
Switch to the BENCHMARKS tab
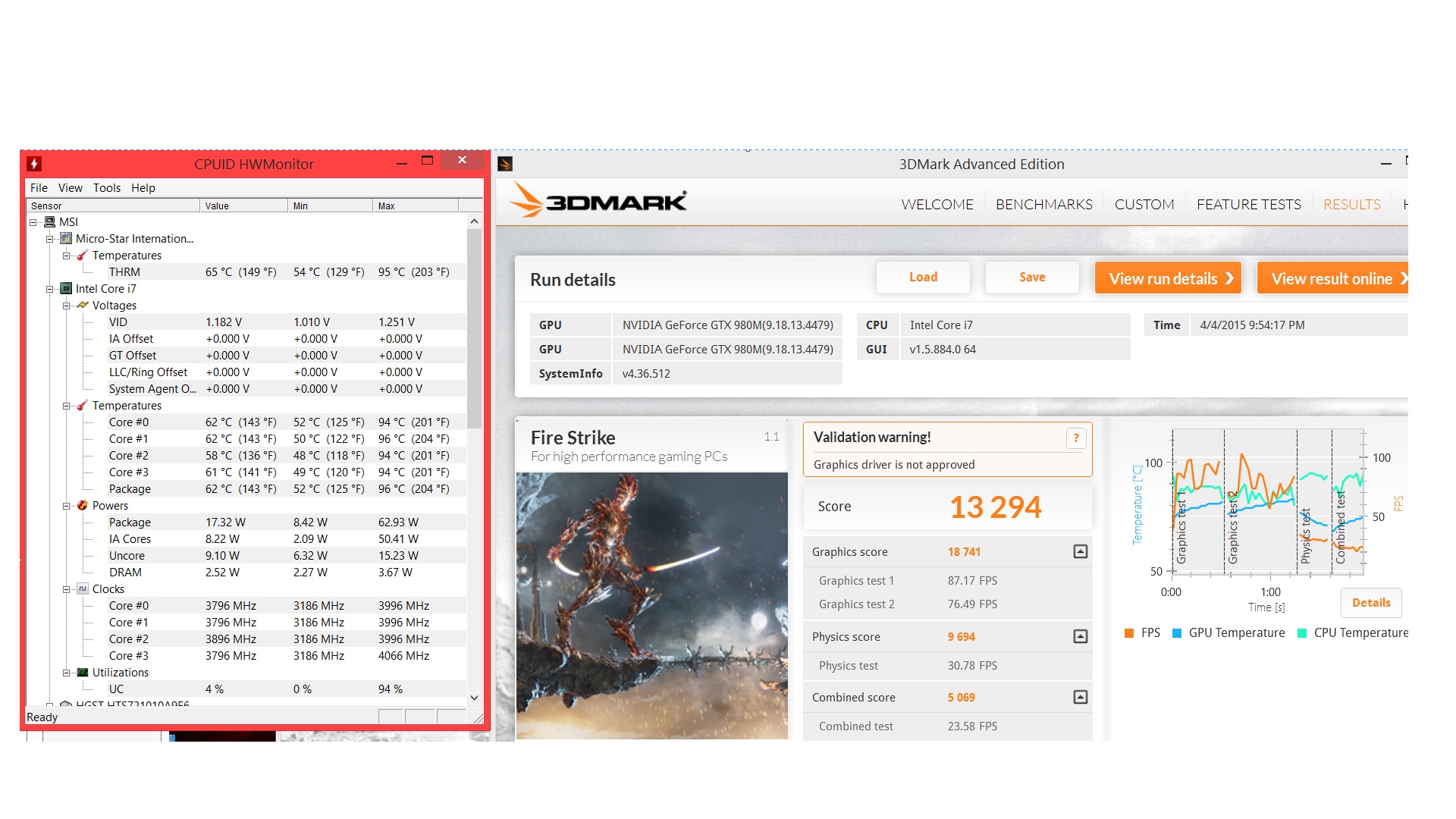tap(1043, 204)
